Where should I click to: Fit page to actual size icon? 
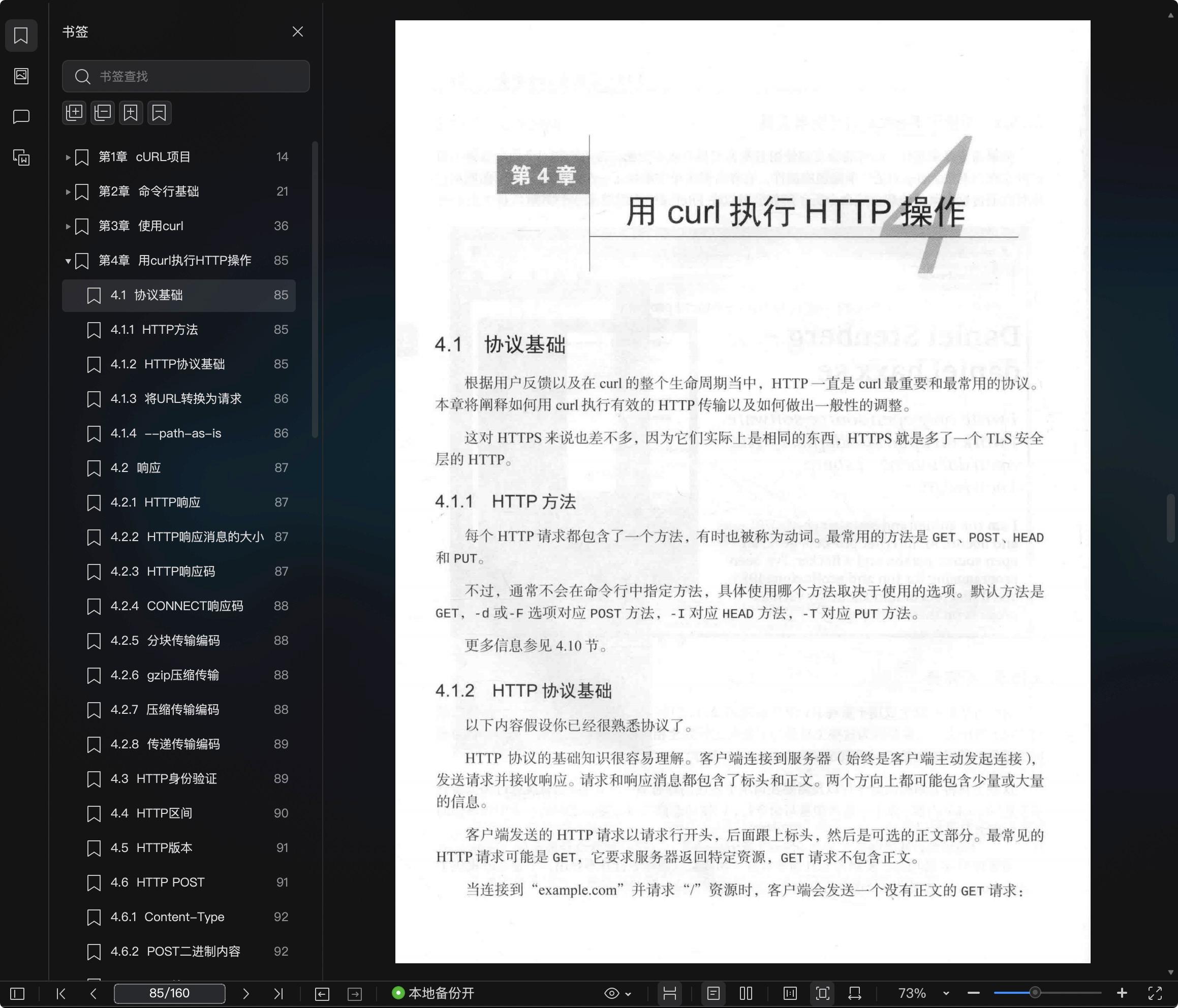tap(790, 993)
